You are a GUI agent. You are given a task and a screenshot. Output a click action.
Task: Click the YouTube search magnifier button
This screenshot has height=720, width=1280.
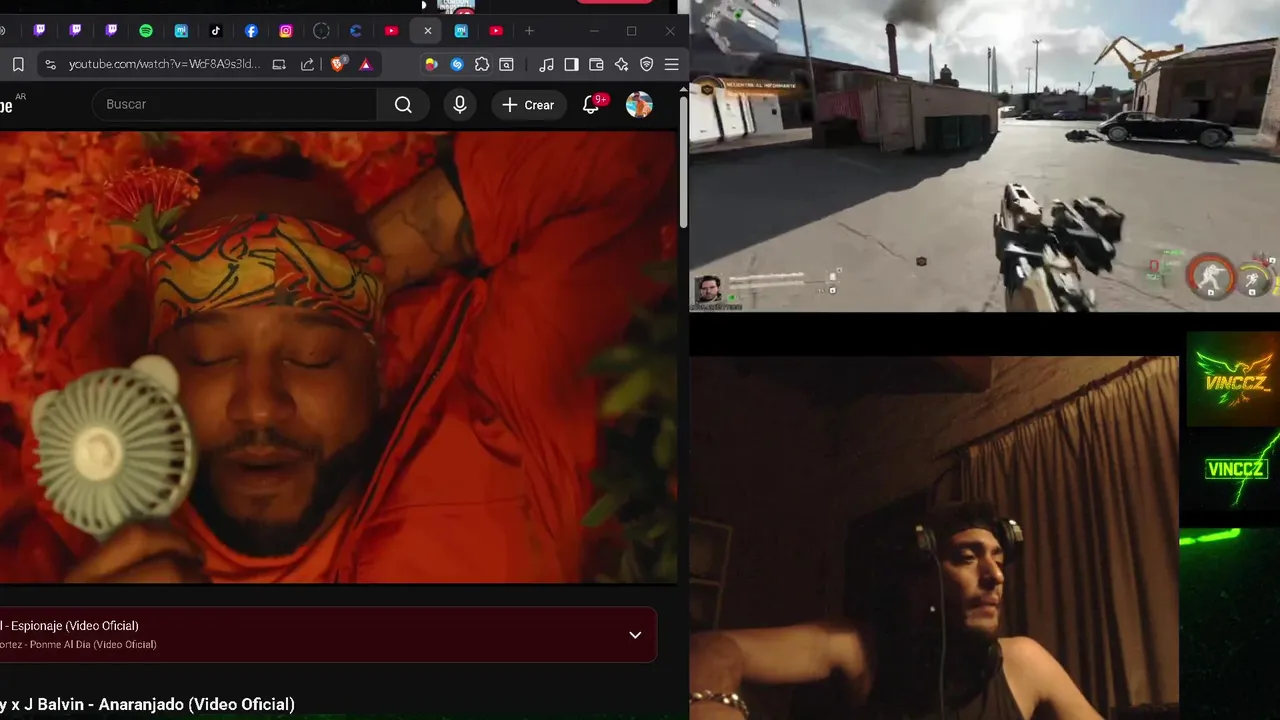[x=403, y=104]
